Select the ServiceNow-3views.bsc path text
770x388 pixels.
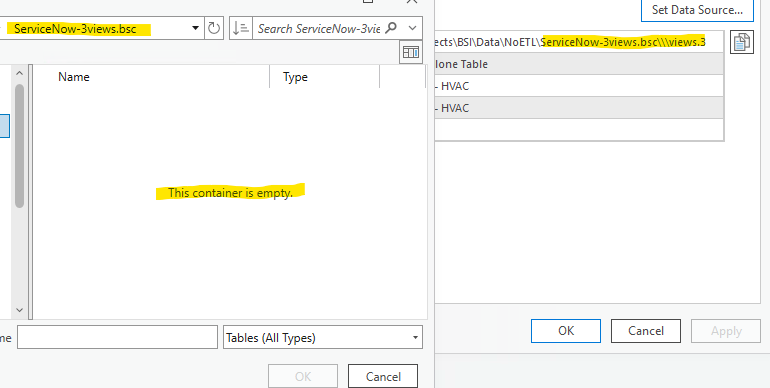tap(75, 28)
